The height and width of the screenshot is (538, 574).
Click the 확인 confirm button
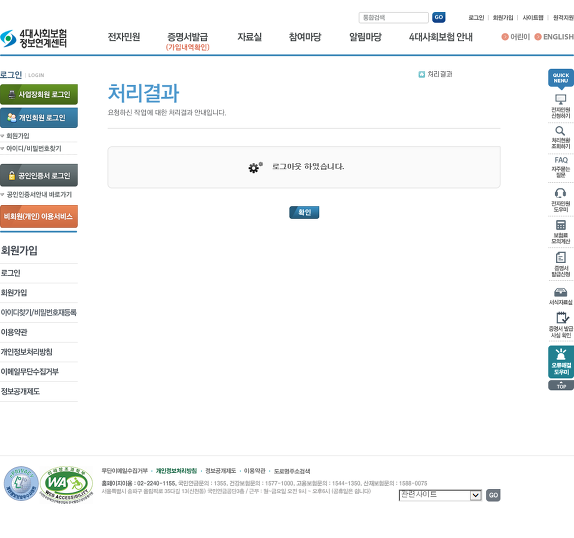pos(304,212)
